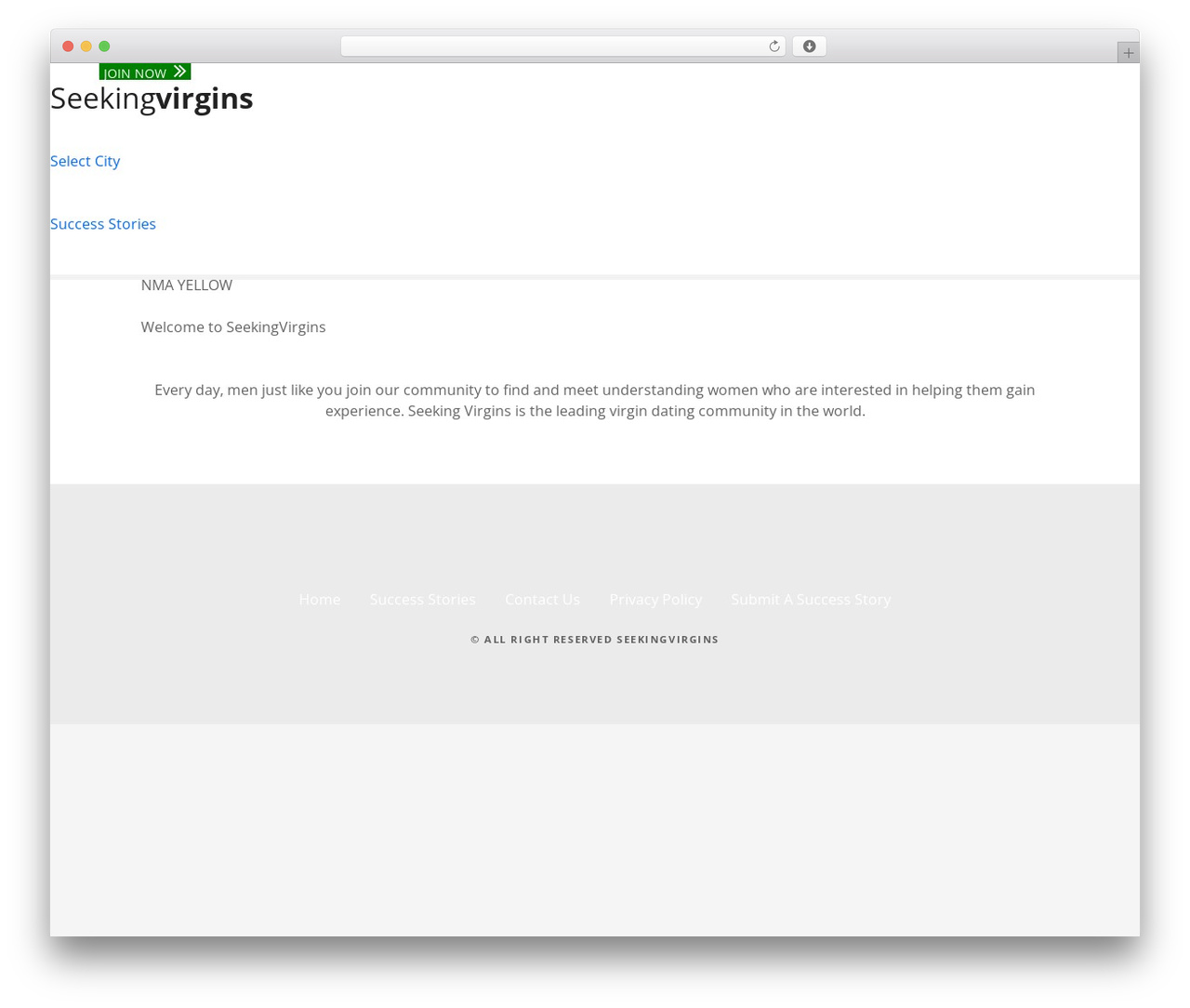Click the All Right Reserved copyright text
1190x1008 pixels.
click(595, 640)
